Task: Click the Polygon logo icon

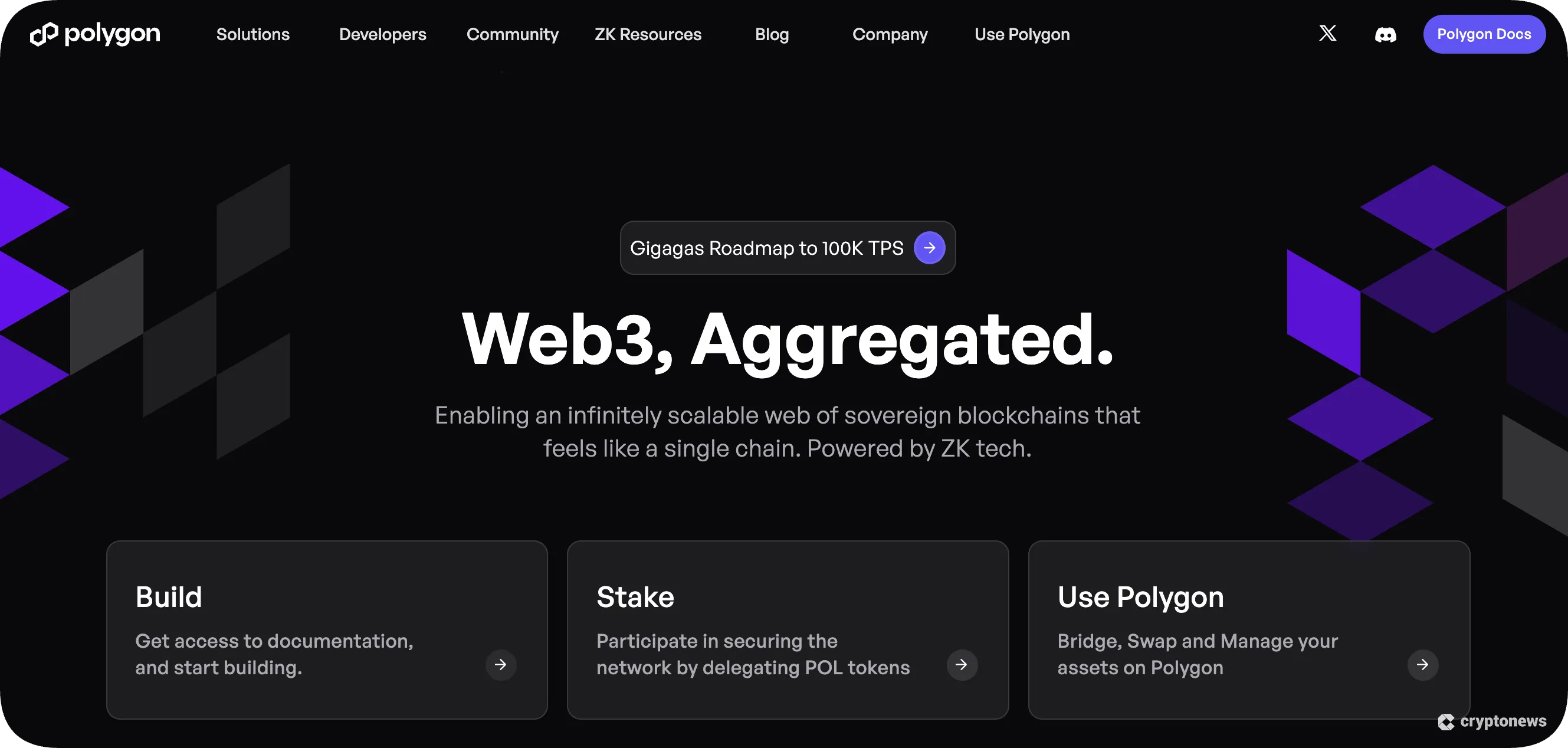Action: (43, 34)
